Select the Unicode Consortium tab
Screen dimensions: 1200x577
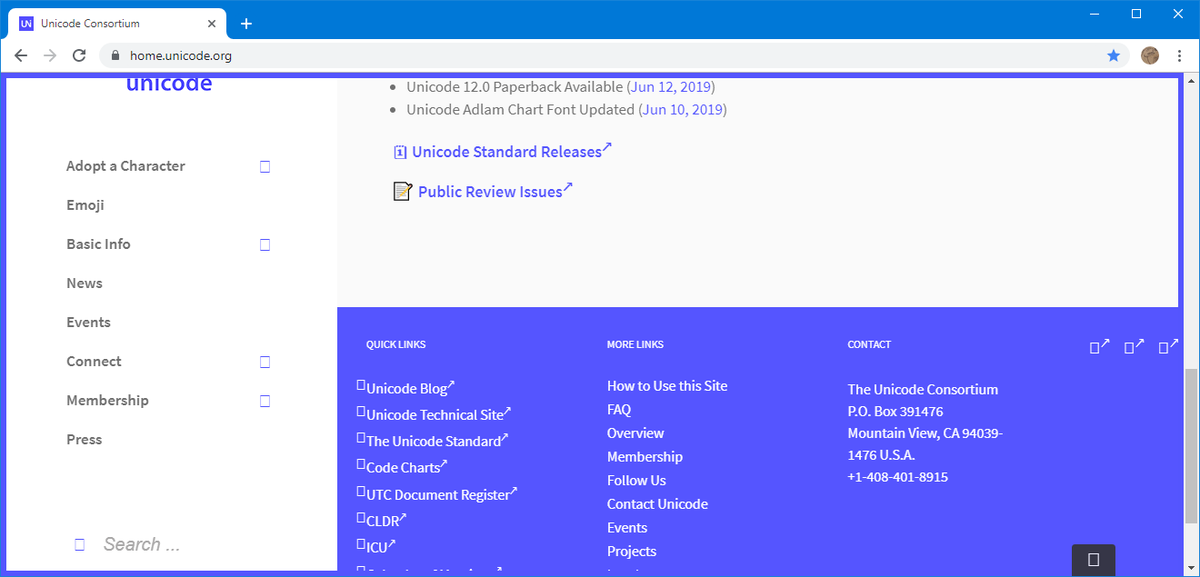(118, 23)
